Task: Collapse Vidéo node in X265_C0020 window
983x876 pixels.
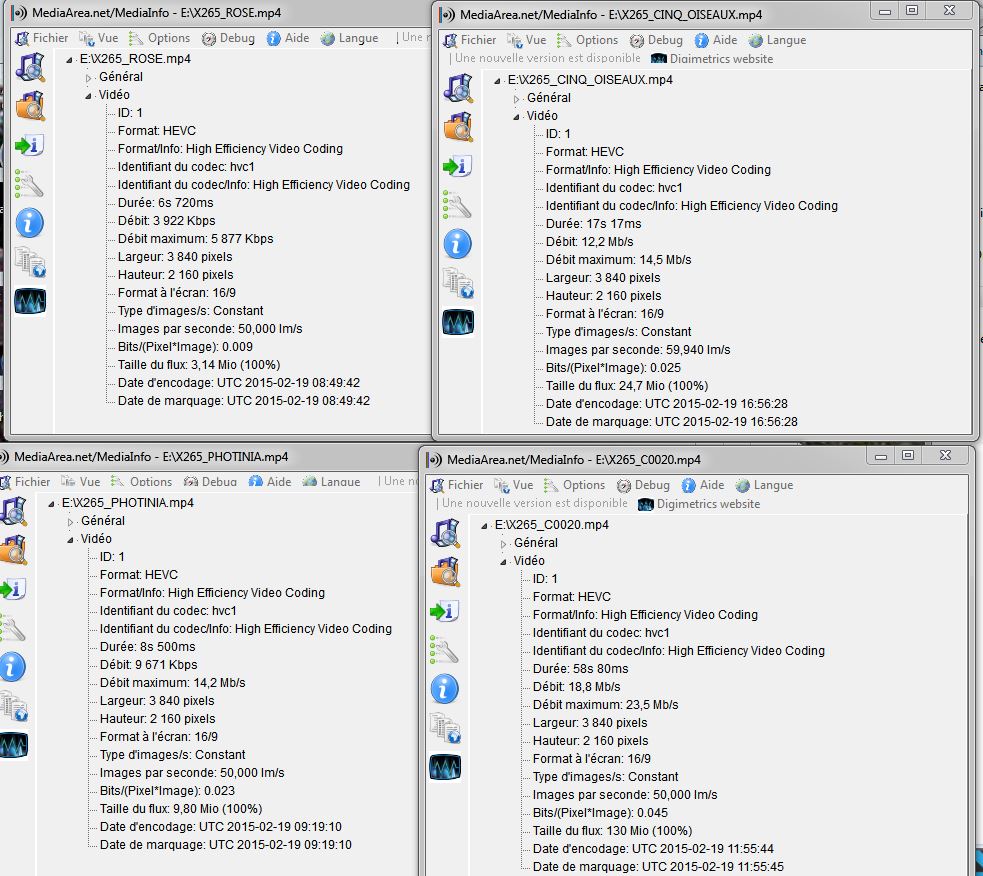Action: point(503,562)
